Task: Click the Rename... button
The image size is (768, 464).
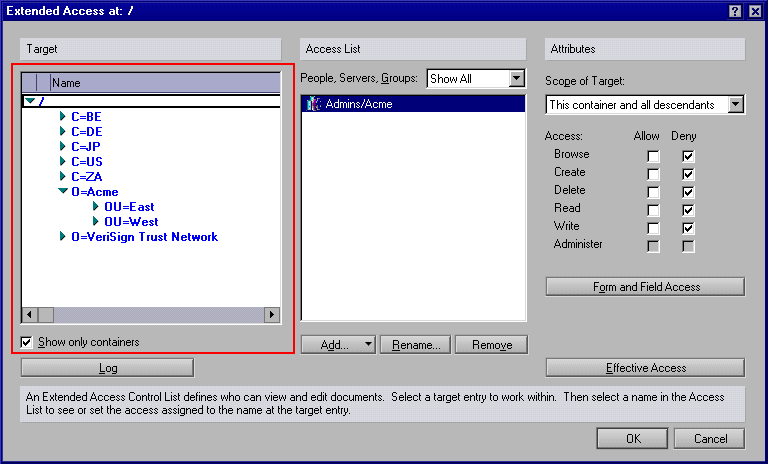Action: pos(416,344)
